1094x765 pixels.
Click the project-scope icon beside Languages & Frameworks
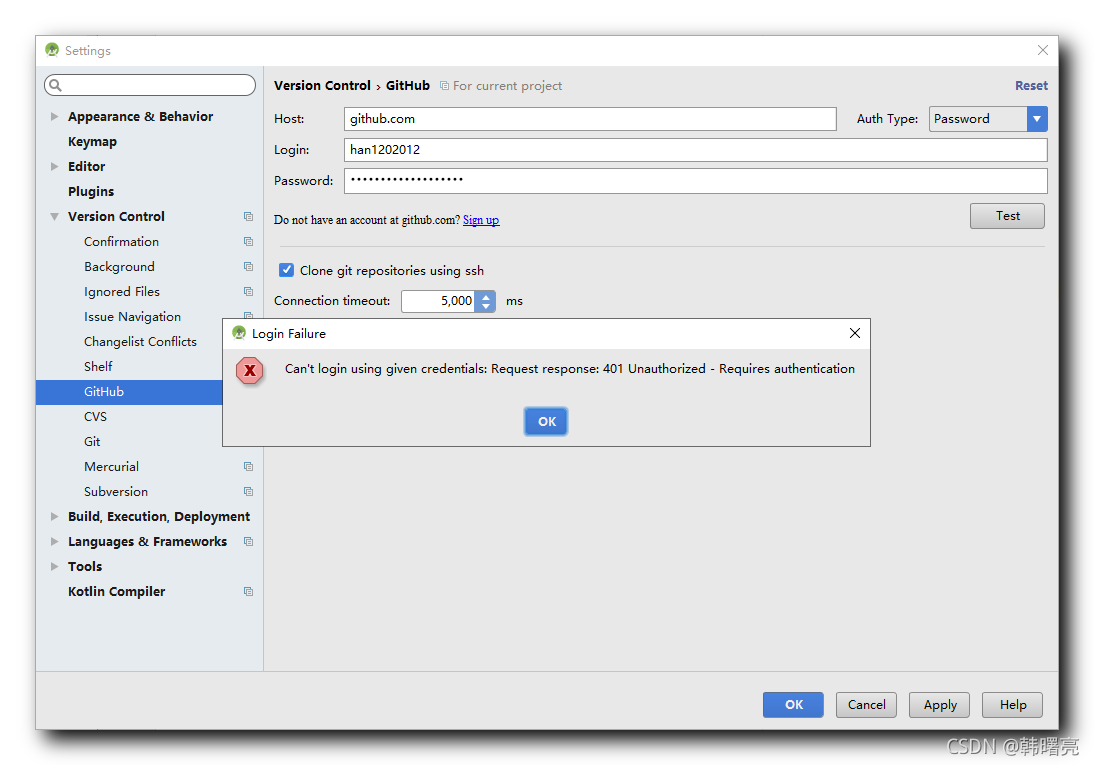click(x=248, y=542)
